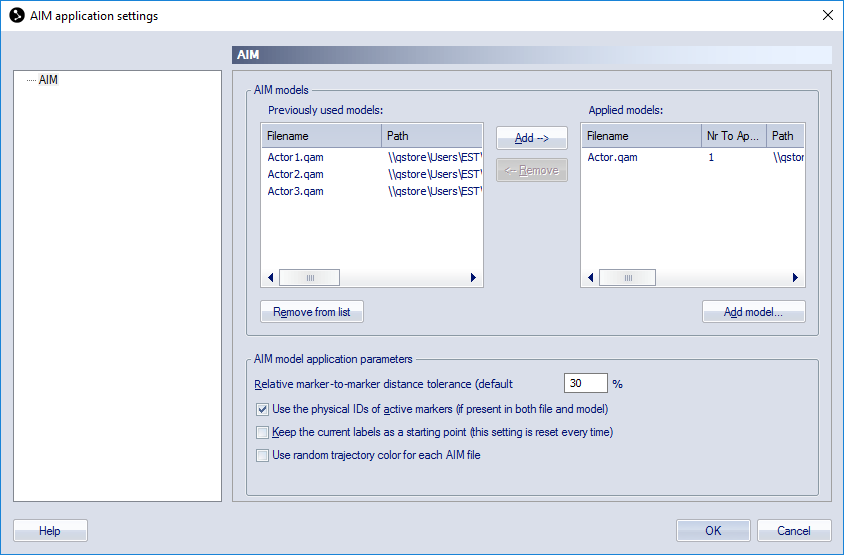Click right scroll arrow of Applied models list
Viewport: 844px width, 555px height.
(795, 278)
